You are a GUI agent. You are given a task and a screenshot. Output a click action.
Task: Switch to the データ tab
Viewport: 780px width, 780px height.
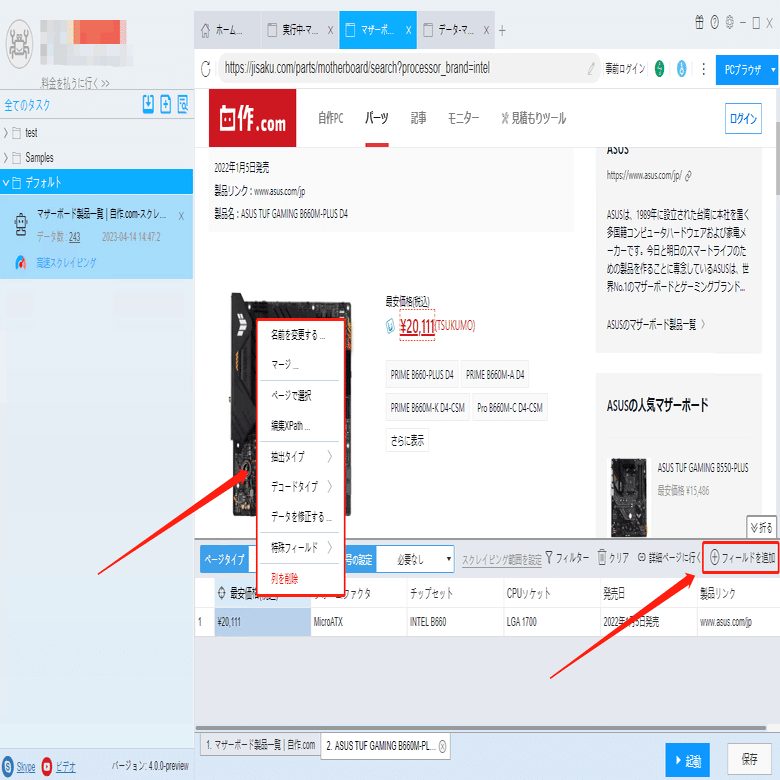tap(456, 30)
